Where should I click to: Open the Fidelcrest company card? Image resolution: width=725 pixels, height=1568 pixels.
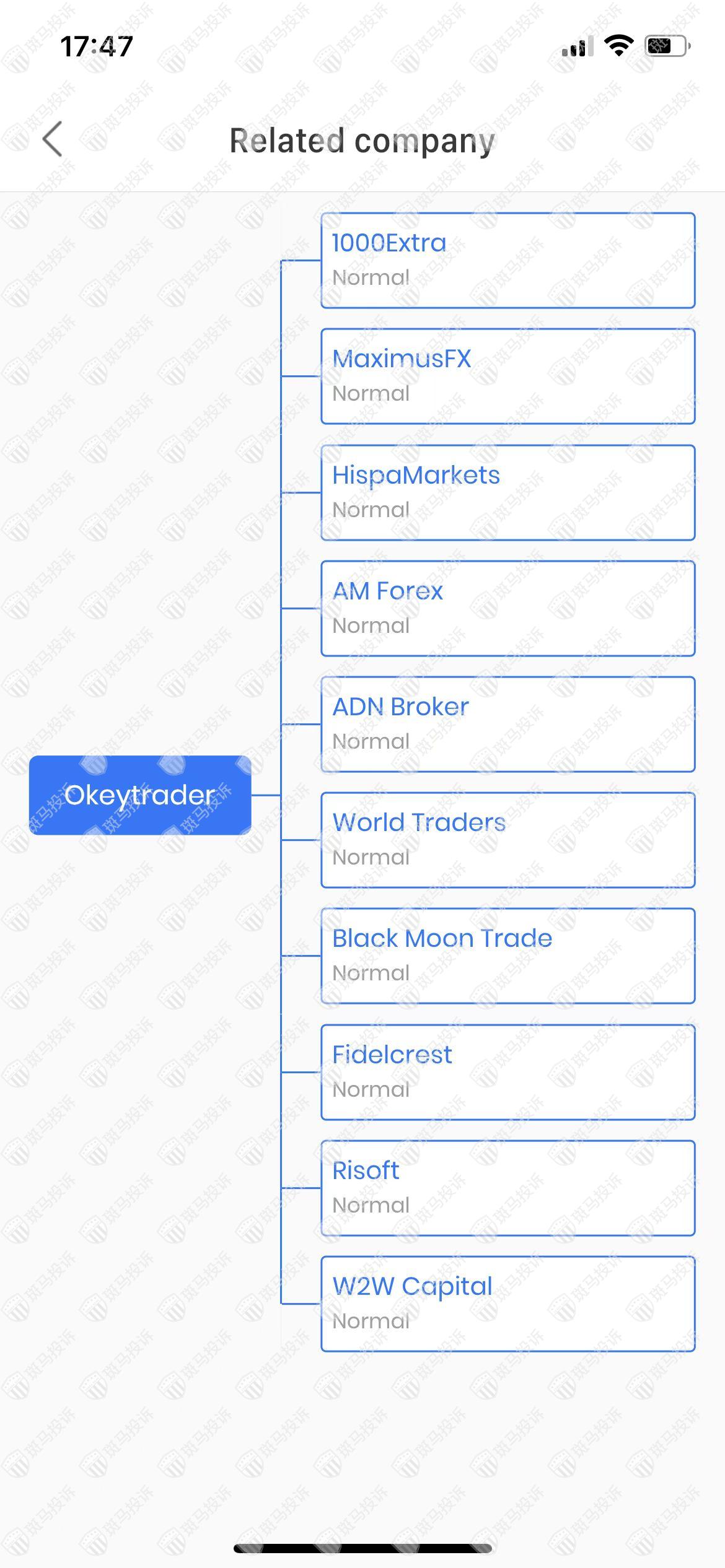[507, 1072]
